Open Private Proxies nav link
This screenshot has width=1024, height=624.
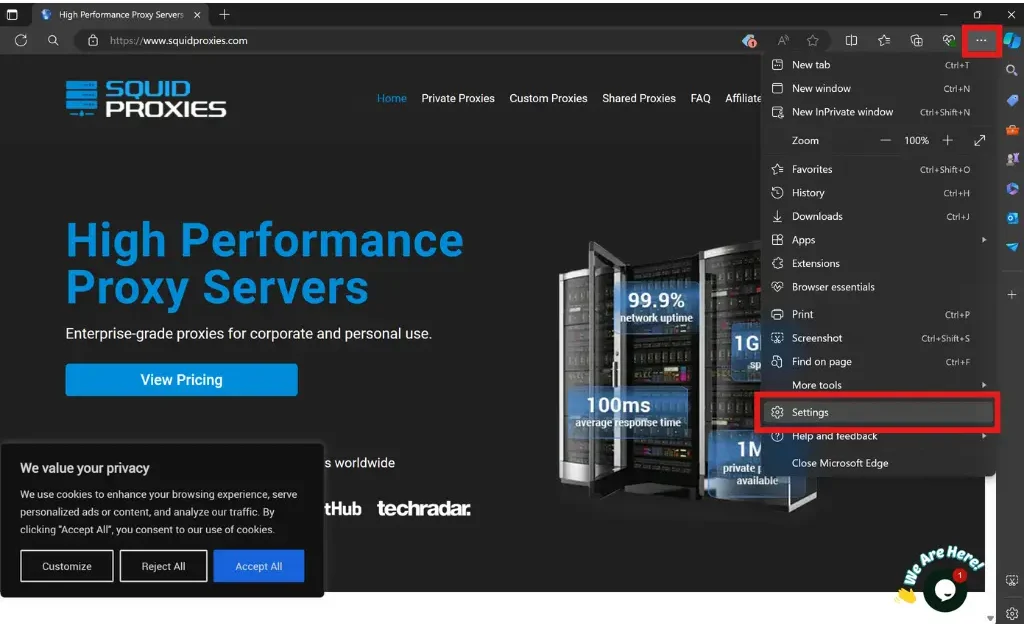(458, 98)
